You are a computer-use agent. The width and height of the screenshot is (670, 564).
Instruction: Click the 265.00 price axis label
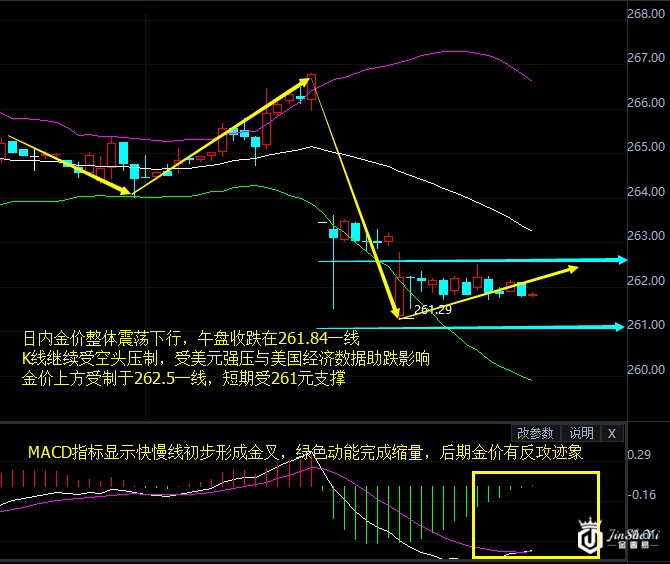pyautogui.click(x=646, y=147)
